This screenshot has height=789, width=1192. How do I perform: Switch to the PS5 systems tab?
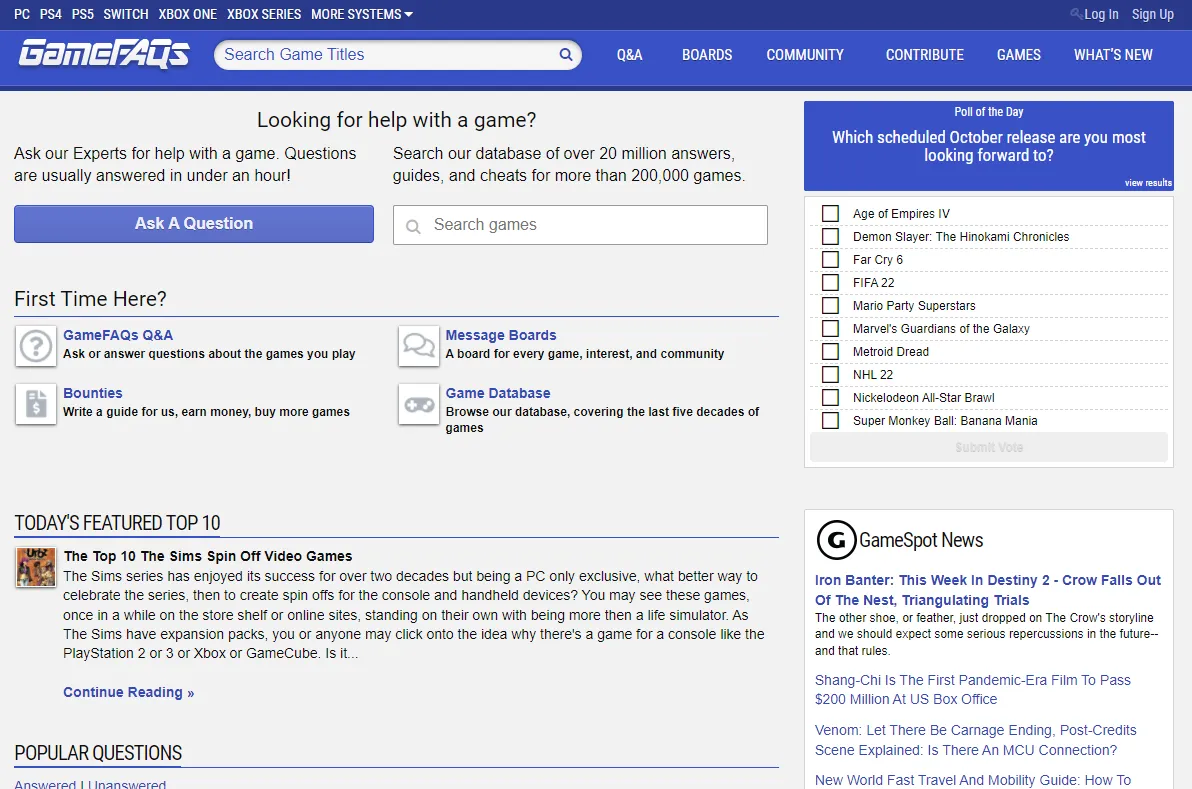click(x=82, y=14)
